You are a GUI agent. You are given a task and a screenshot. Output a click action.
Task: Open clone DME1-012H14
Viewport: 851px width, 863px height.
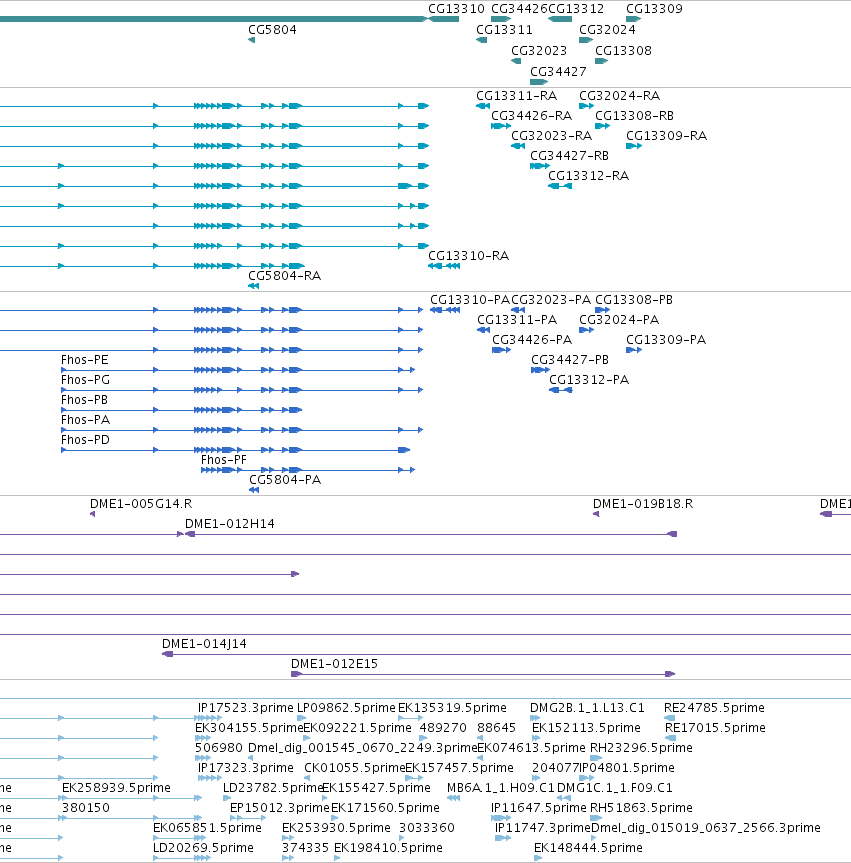[x=230, y=524]
